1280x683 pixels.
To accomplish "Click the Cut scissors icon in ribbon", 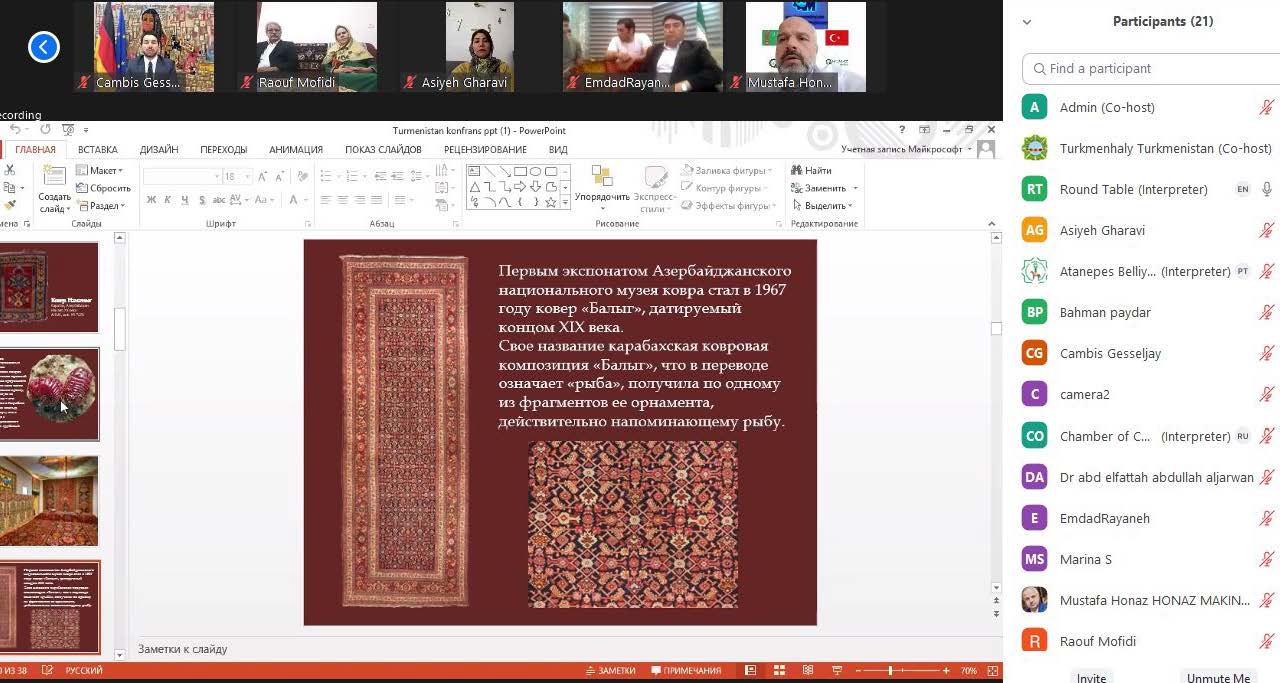I will coord(9,170).
